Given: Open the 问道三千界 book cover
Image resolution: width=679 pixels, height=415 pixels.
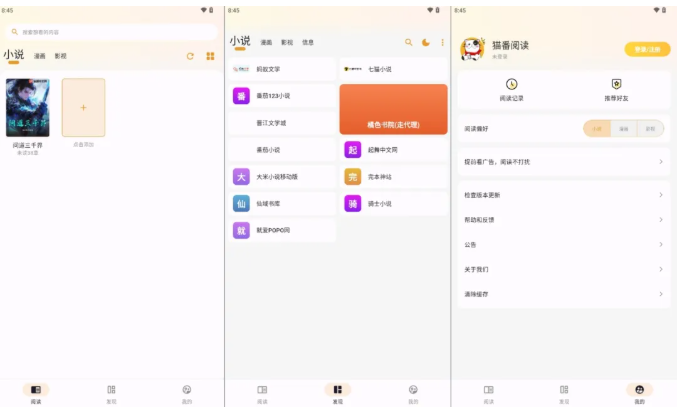Looking at the screenshot, I should pyautogui.click(x=28, y=107).
